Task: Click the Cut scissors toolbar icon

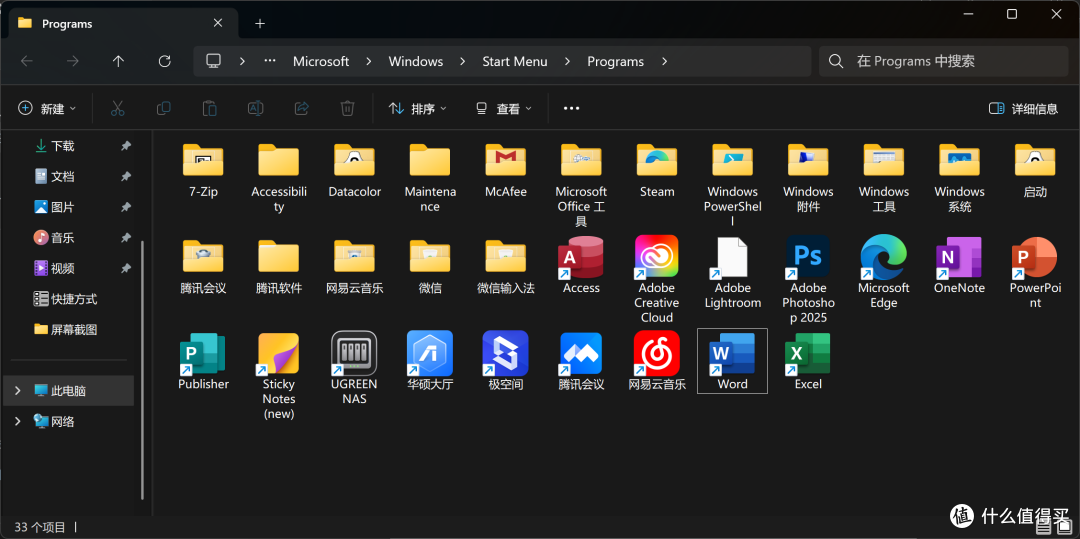Action: [x=118, y=108]
